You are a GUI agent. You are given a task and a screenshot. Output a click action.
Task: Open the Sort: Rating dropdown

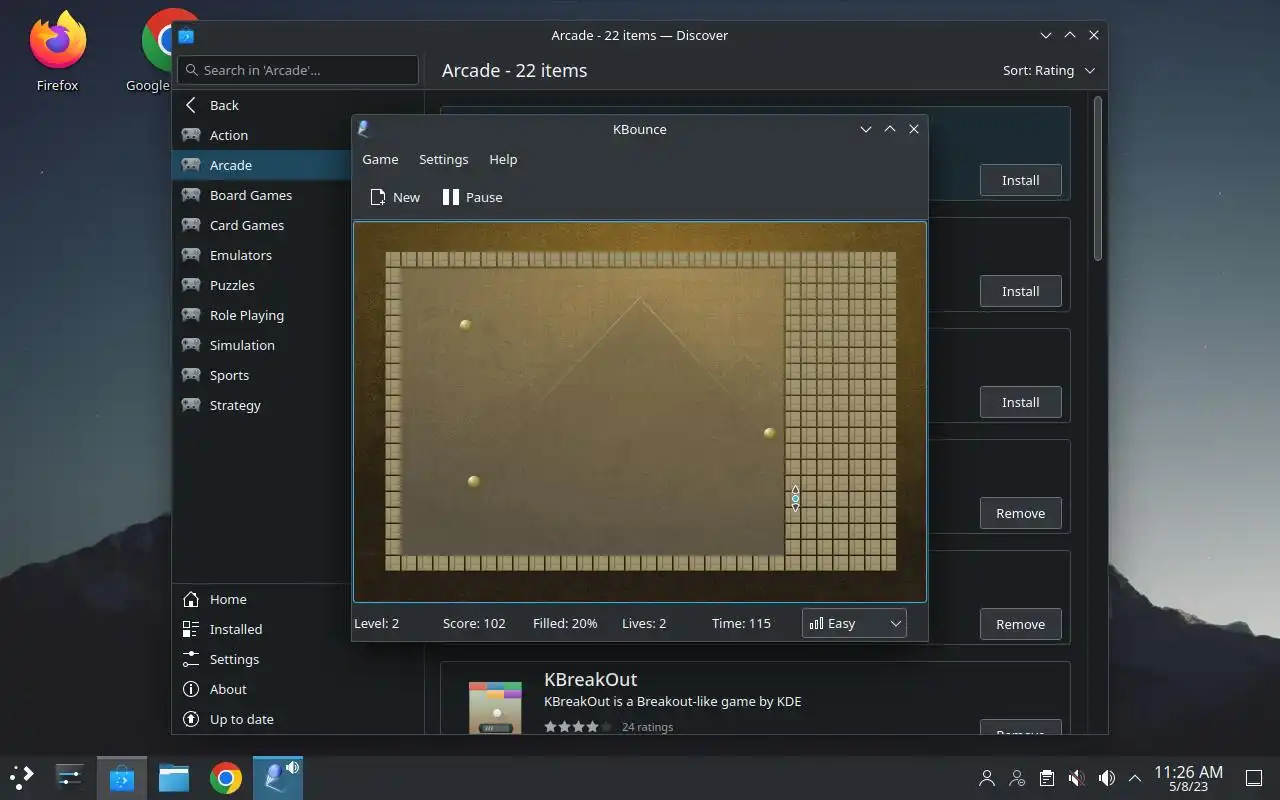[1049, 70]
